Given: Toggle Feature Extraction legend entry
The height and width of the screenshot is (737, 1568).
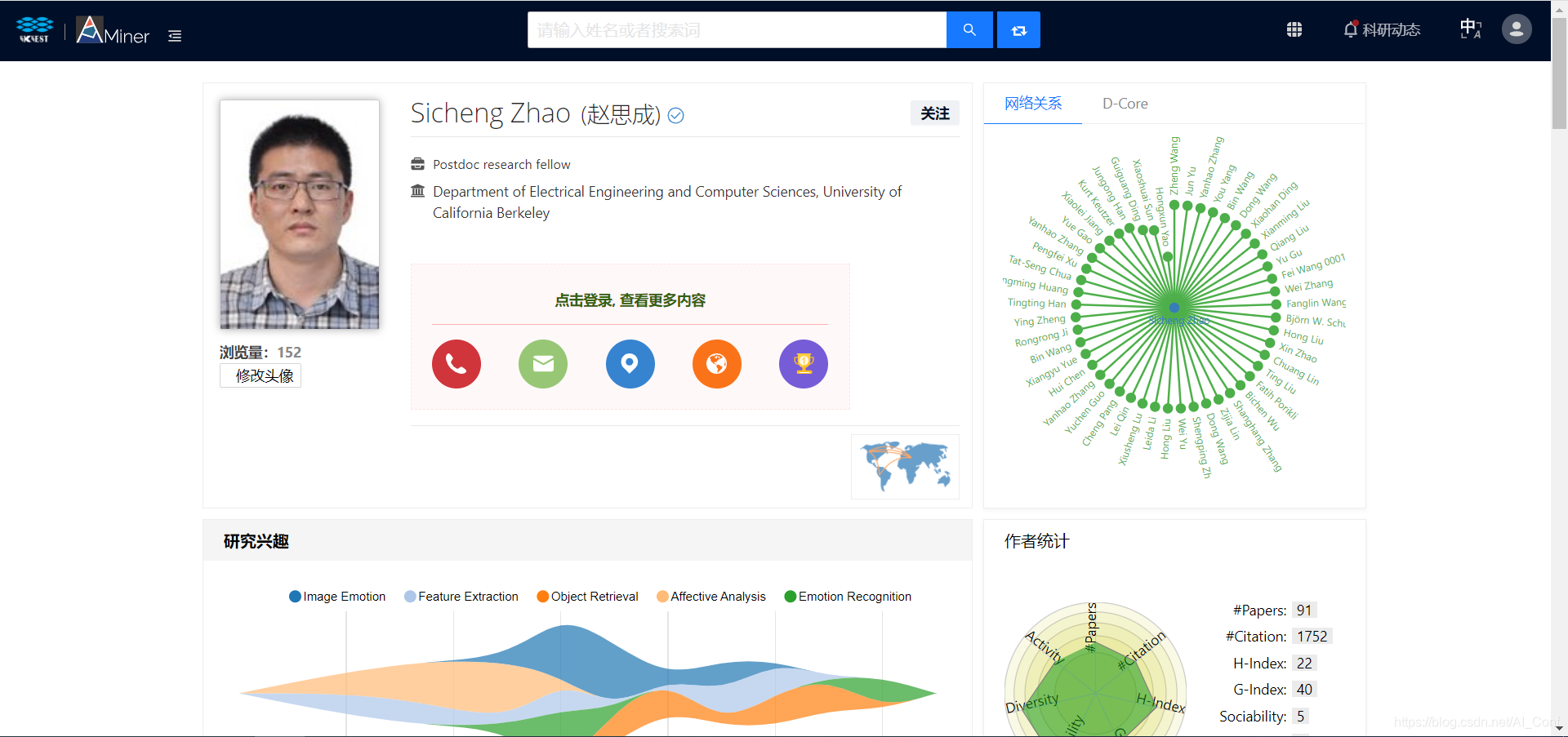Looking at the screenshot, I should point(461,597).
